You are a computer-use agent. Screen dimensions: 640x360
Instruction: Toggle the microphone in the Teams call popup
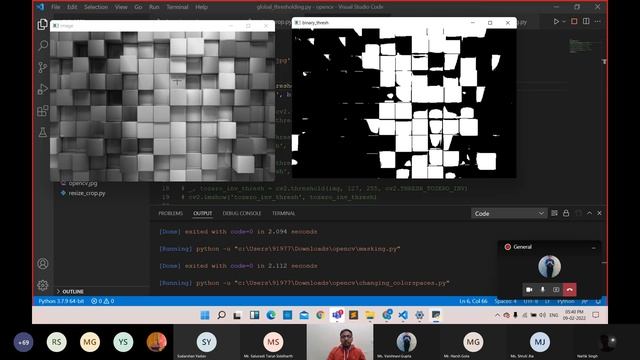(542, 289)
